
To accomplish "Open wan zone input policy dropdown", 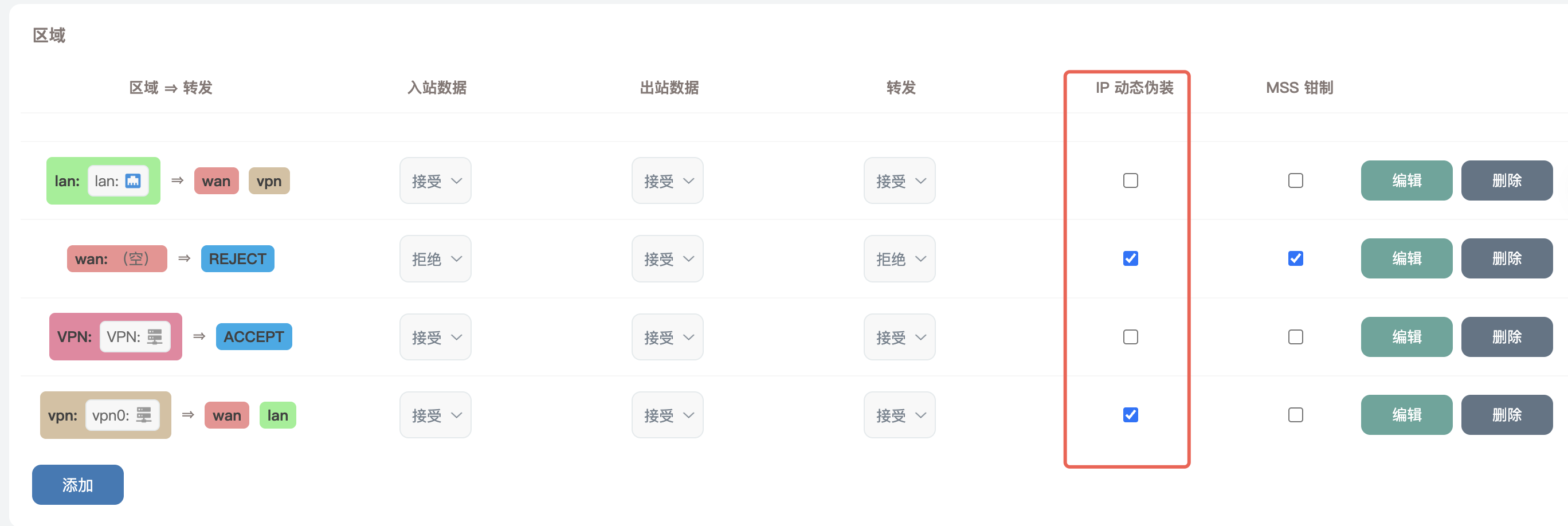I will 435,259.
